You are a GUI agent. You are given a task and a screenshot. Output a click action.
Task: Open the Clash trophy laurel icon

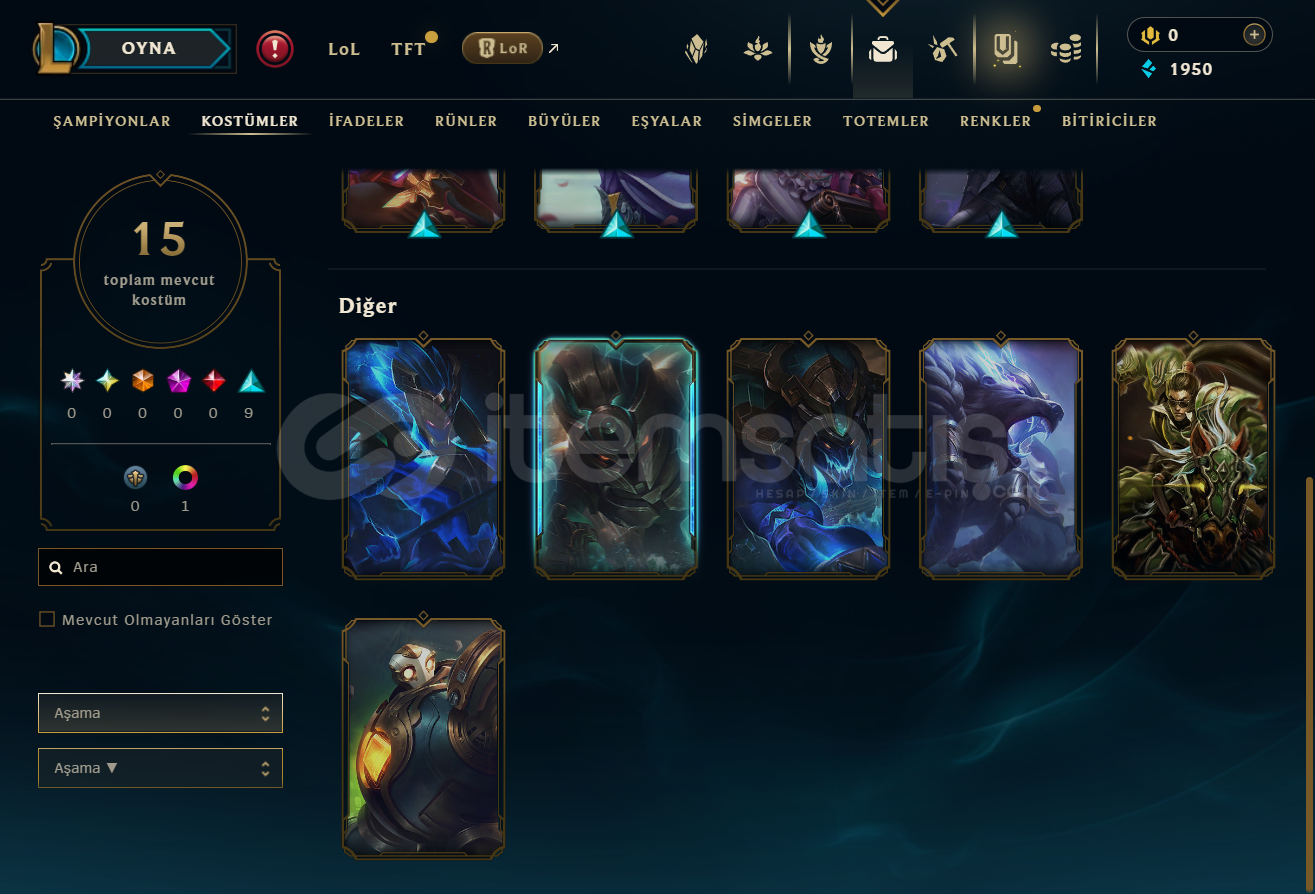click(820, 49)
